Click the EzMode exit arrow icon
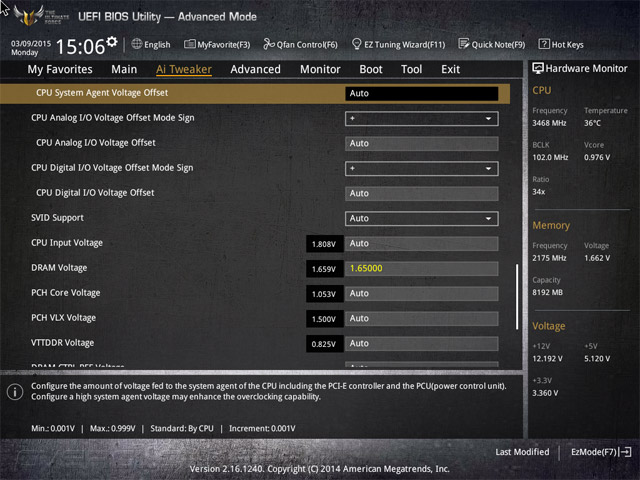Screen dimensions: 640x480 [625, 452]
